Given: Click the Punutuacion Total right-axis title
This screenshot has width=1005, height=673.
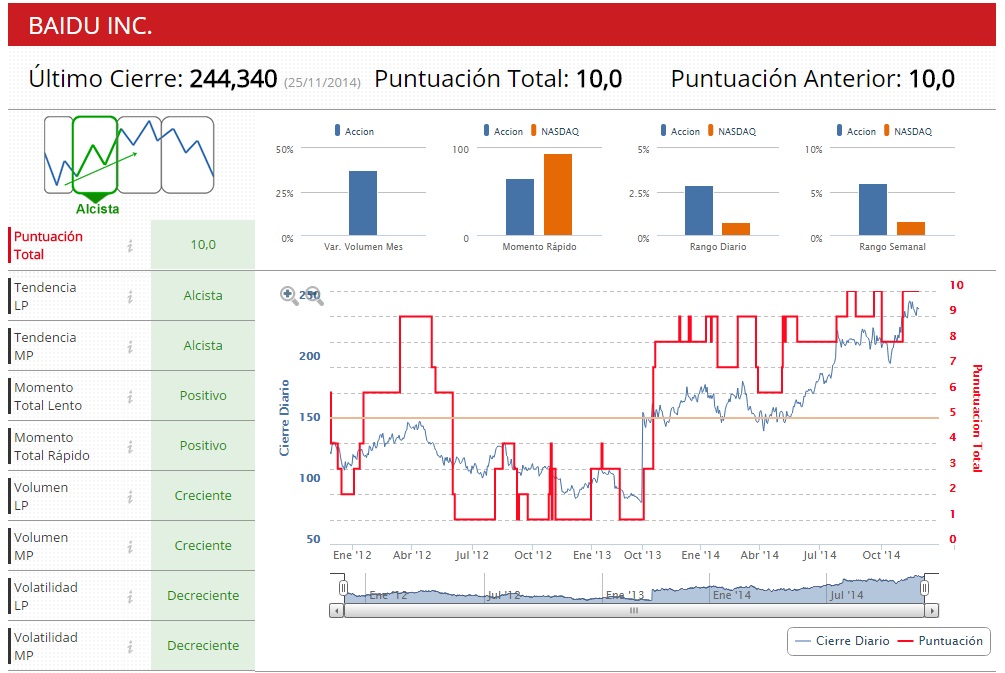Looking at the screenshot, I should click(977, 418).
